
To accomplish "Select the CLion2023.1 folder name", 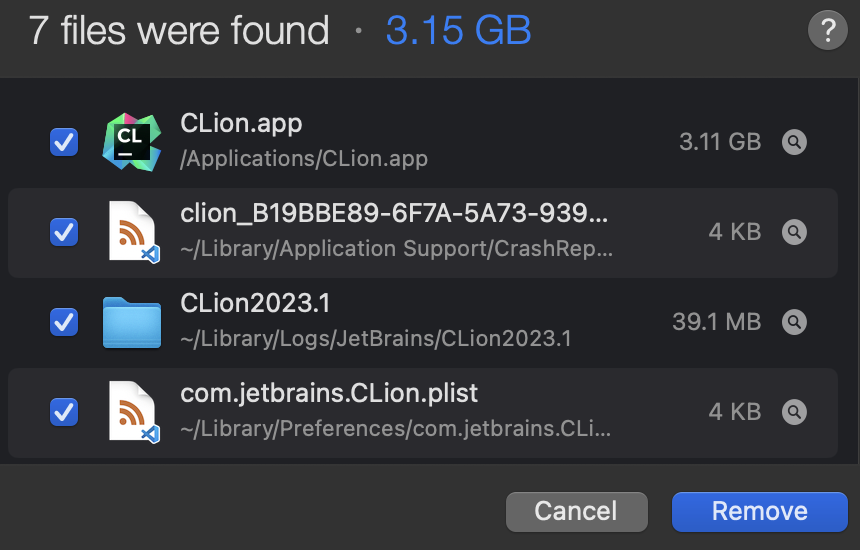I will 255,304.
